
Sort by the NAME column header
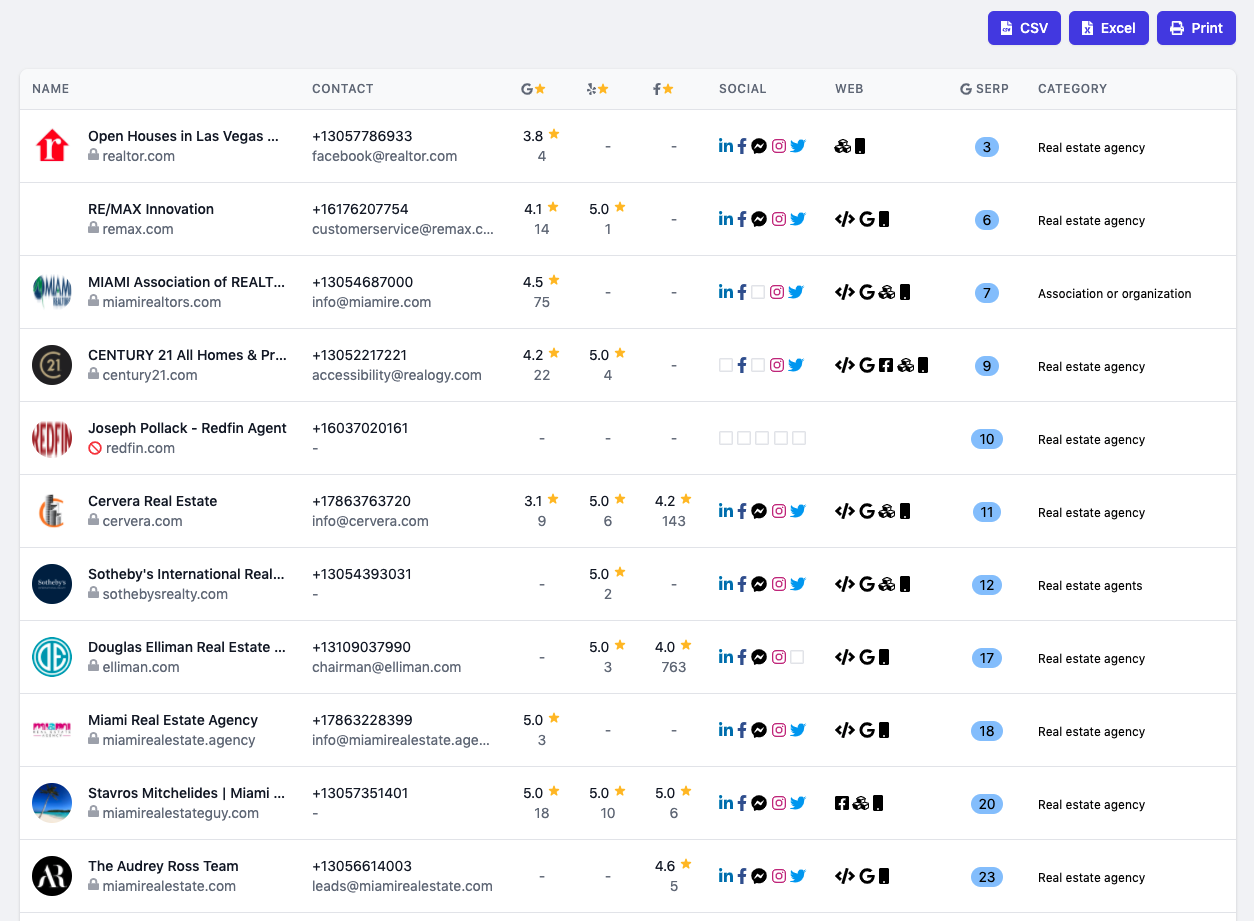coord(51,89)
